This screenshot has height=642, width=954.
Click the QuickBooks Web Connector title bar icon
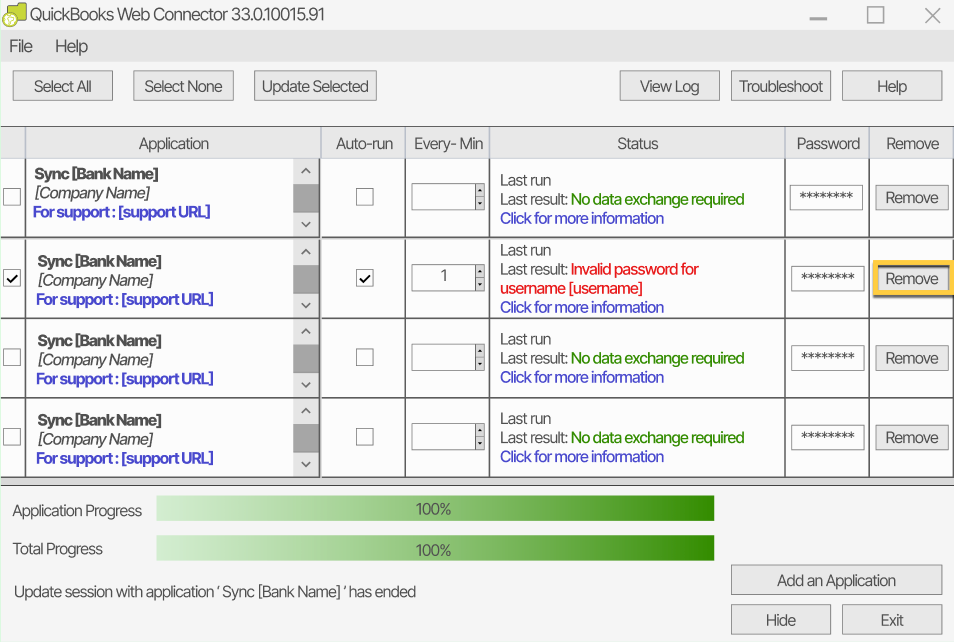pos(14,15)
